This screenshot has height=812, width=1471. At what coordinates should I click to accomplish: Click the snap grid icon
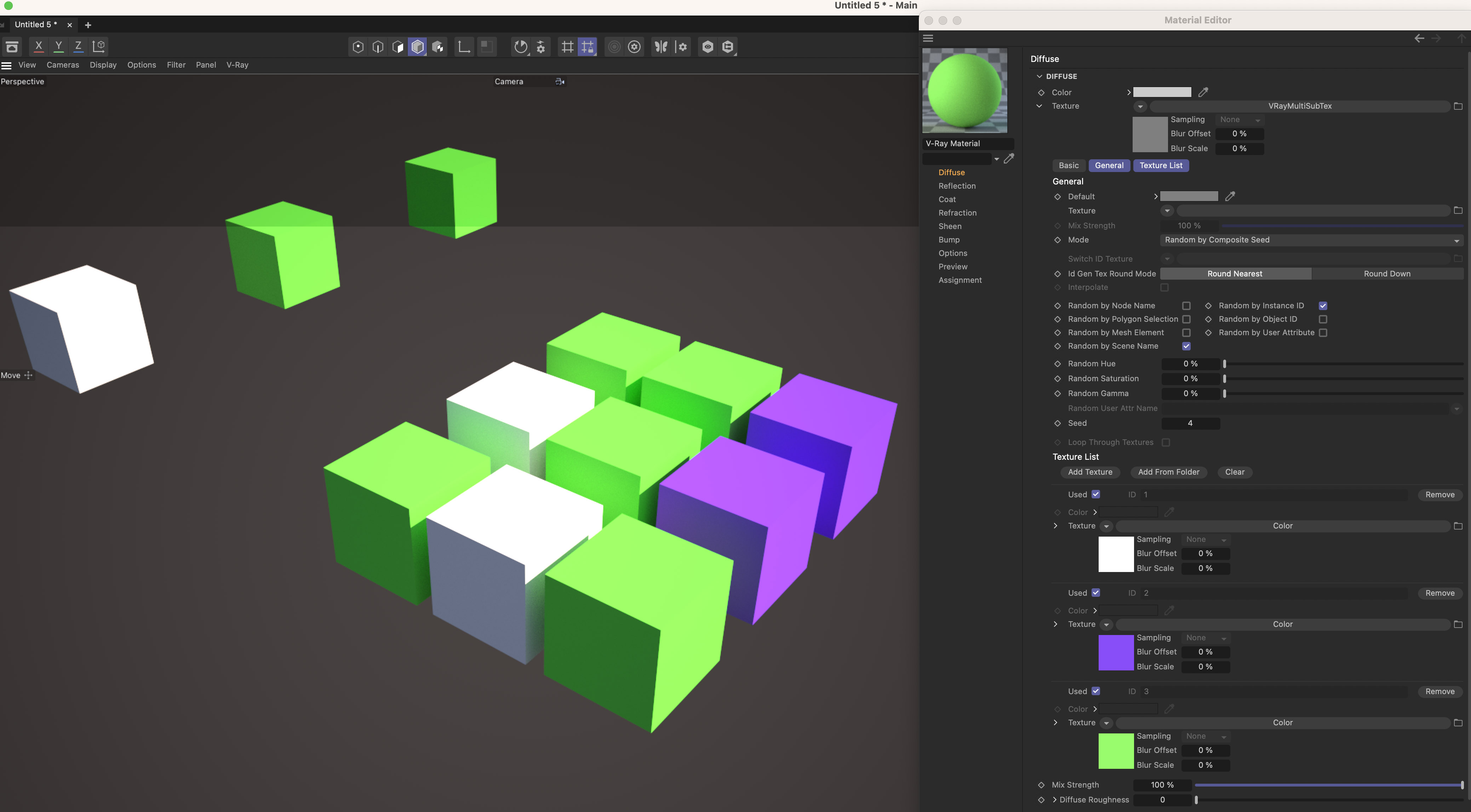click(x=567, y=47)
